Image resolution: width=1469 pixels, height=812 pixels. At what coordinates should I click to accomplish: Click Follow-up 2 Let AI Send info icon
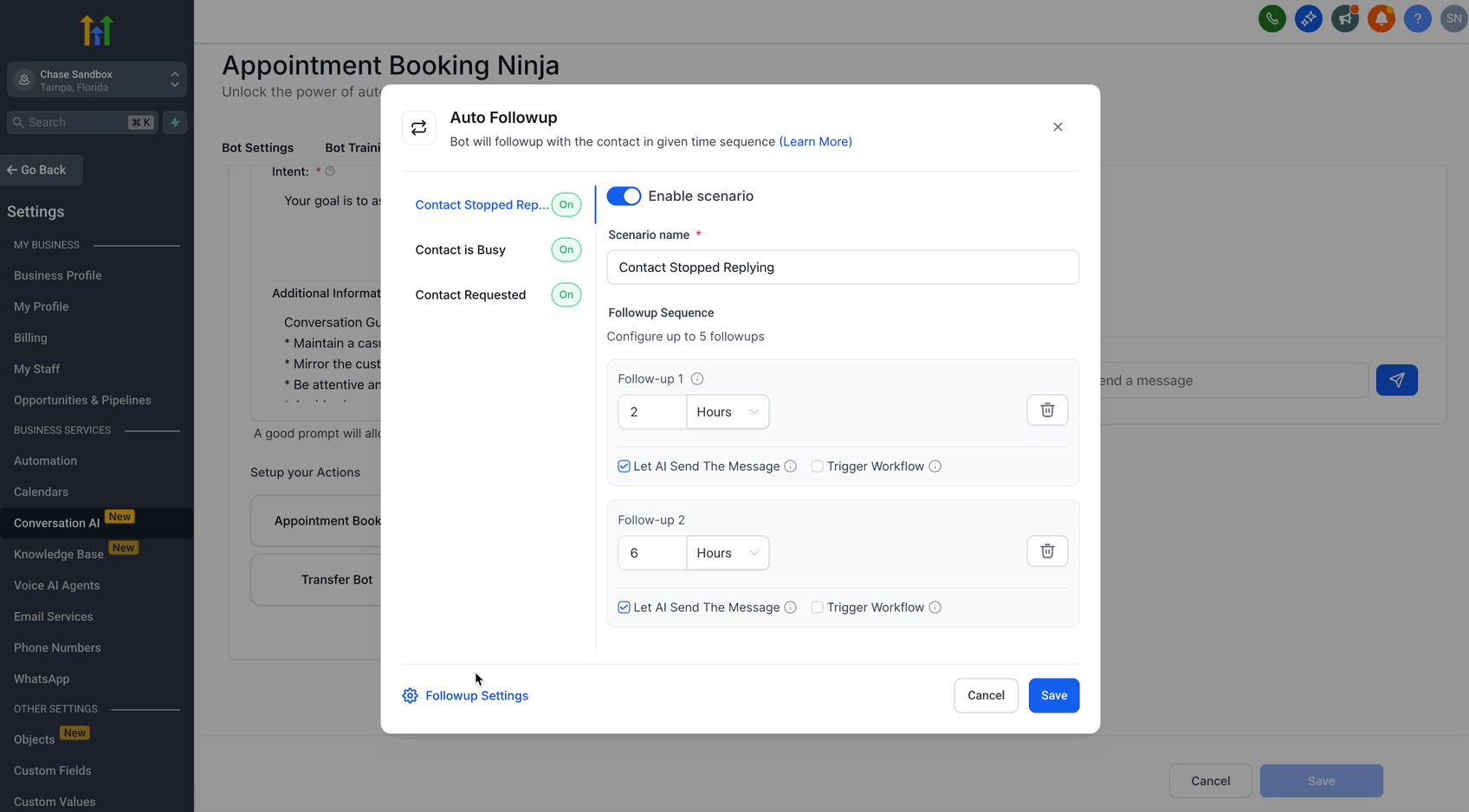pos(791,608)
